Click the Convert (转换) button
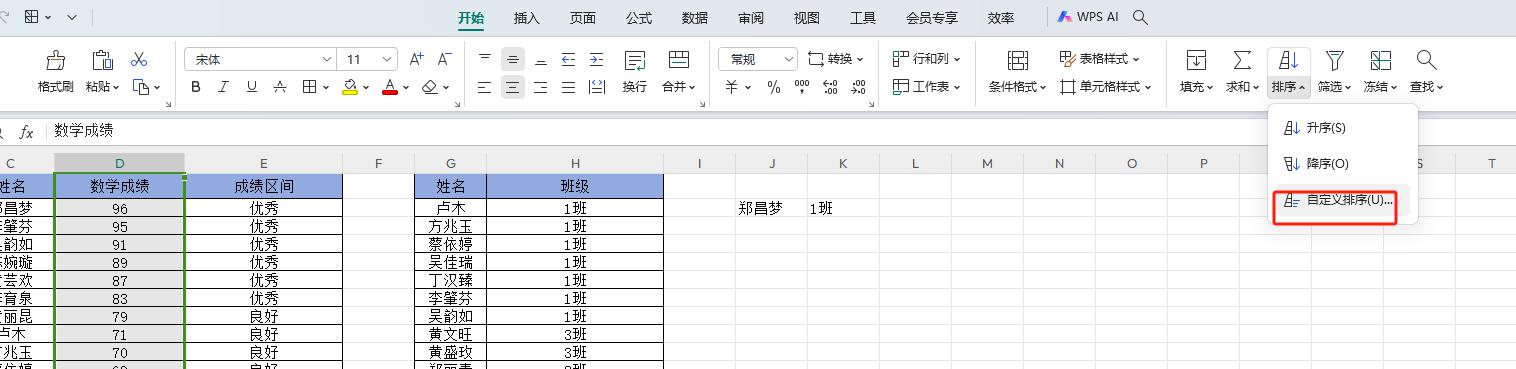1516x369 pixels. tap(835, 60)
